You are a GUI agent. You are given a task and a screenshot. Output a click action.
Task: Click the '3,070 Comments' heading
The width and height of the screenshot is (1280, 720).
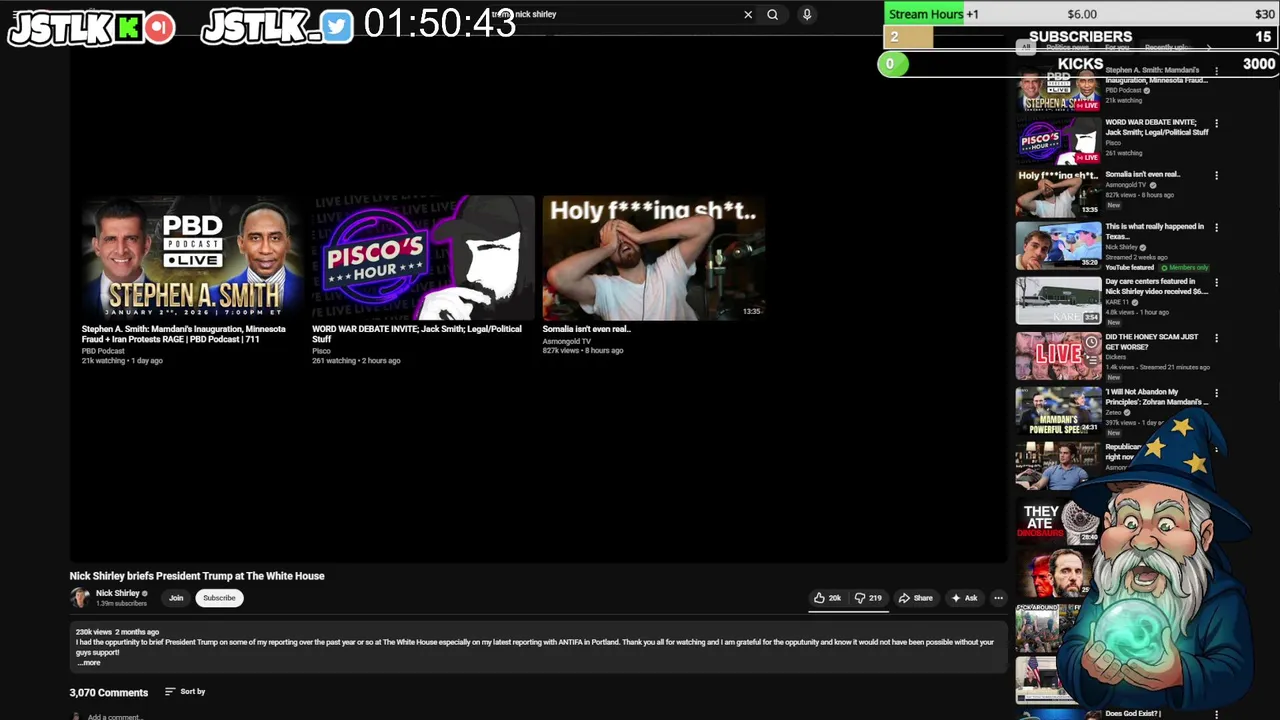(109, 692)
